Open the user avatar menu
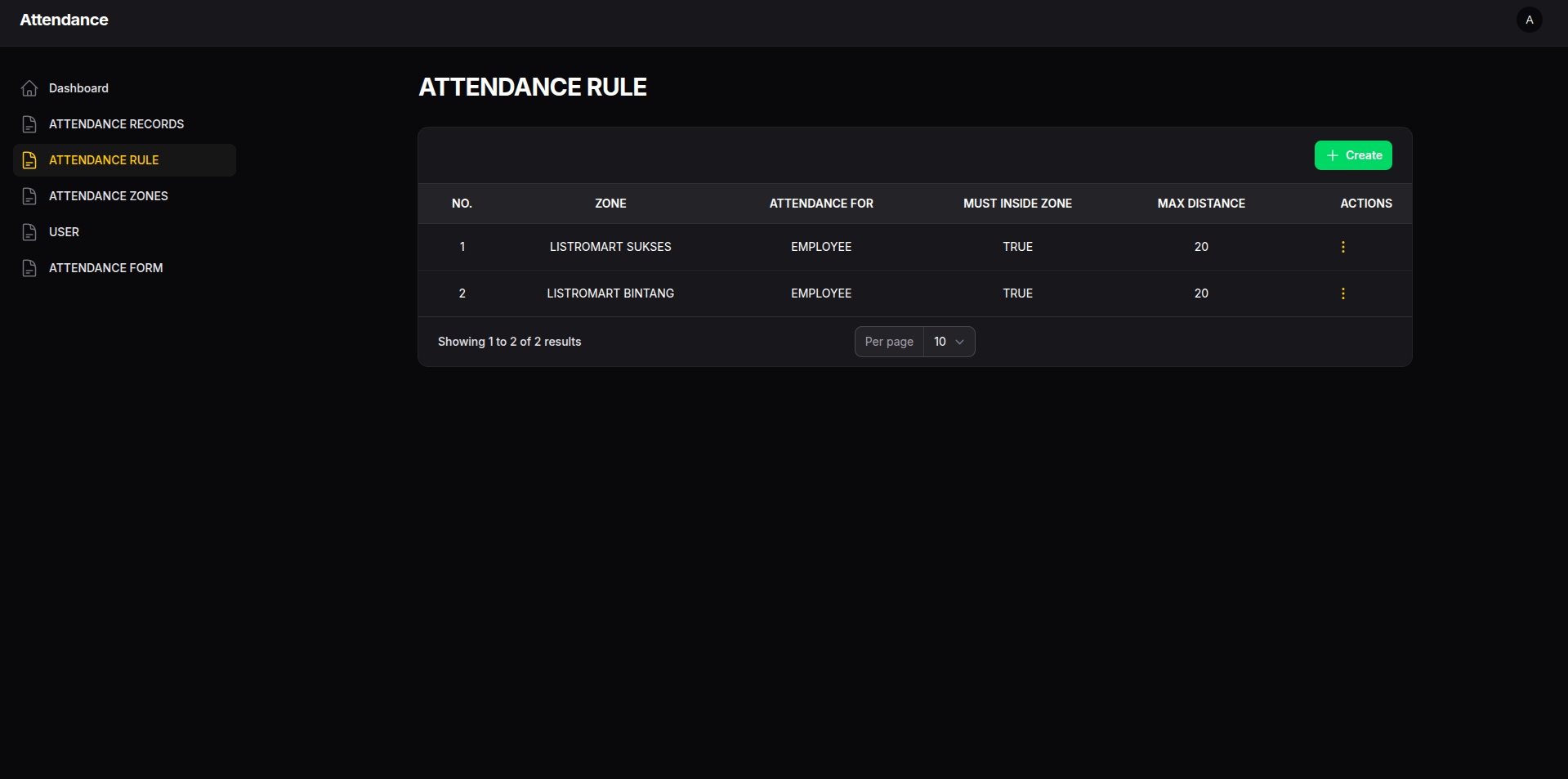1568x779 pixels. point(1529,20)
